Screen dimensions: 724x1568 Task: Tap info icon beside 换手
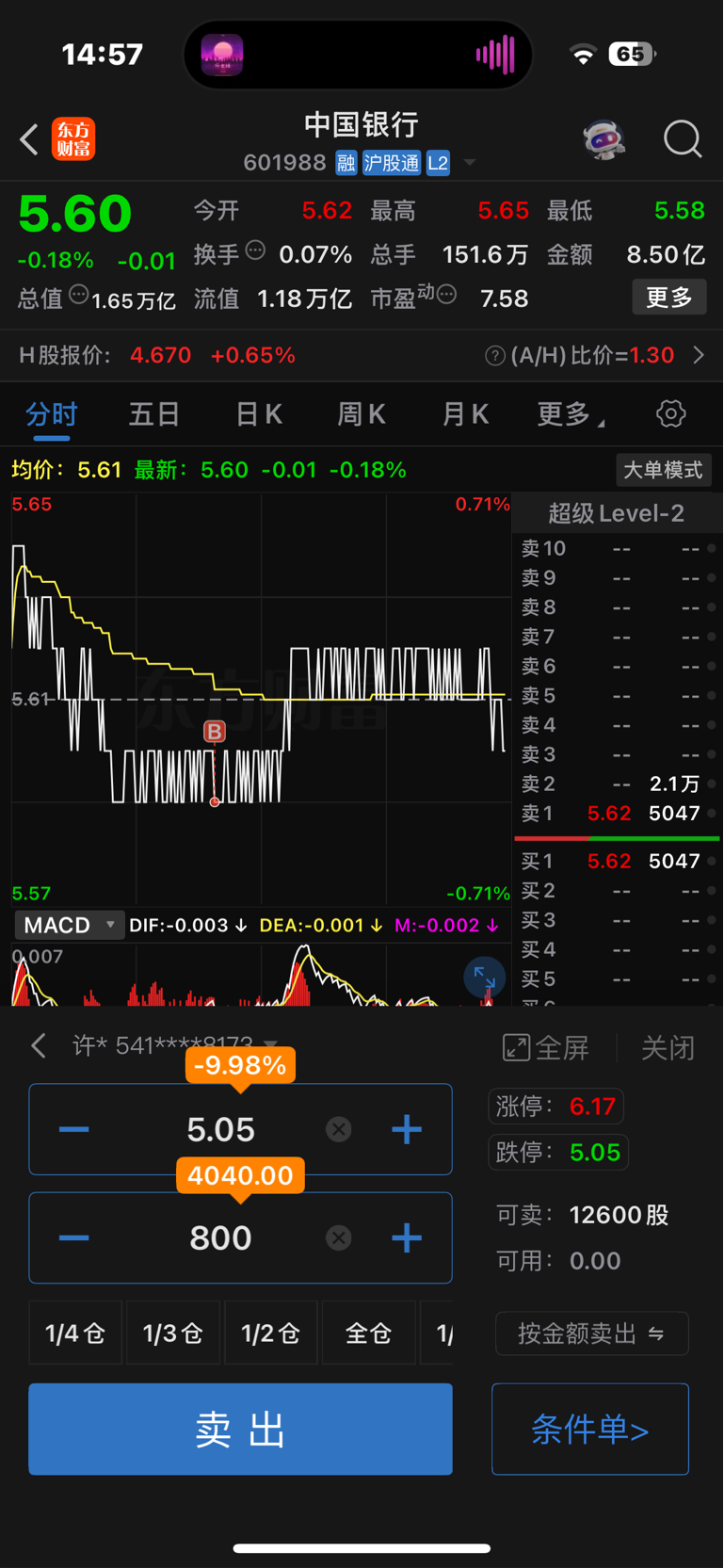255,251
